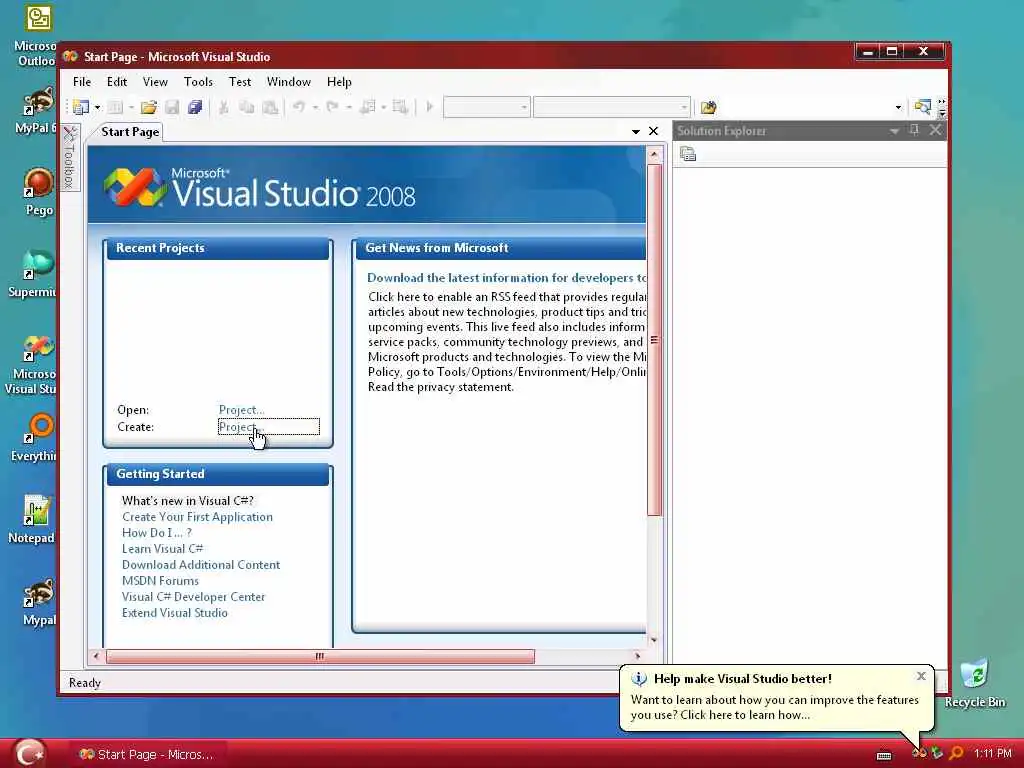Open the MSDN Forums link
Image resolution: width=1024 pixels, height=768 pixels.
(160, 581)
